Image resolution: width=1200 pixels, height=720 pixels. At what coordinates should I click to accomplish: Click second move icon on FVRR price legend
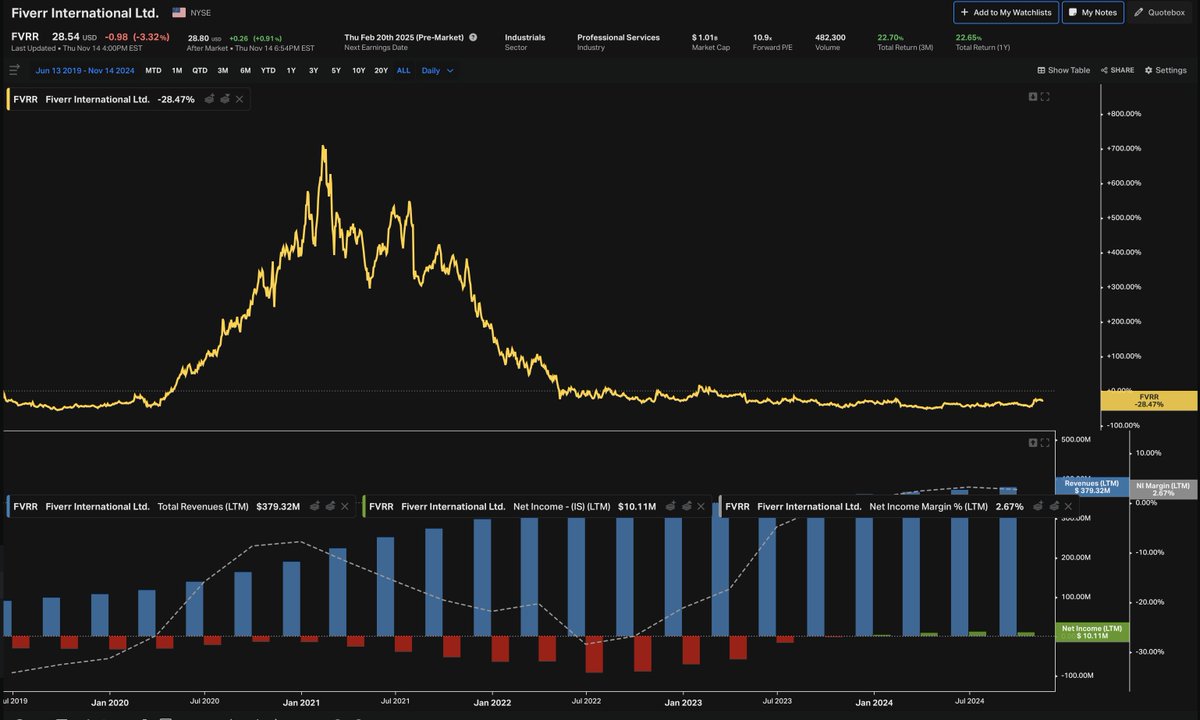[225, 100]
